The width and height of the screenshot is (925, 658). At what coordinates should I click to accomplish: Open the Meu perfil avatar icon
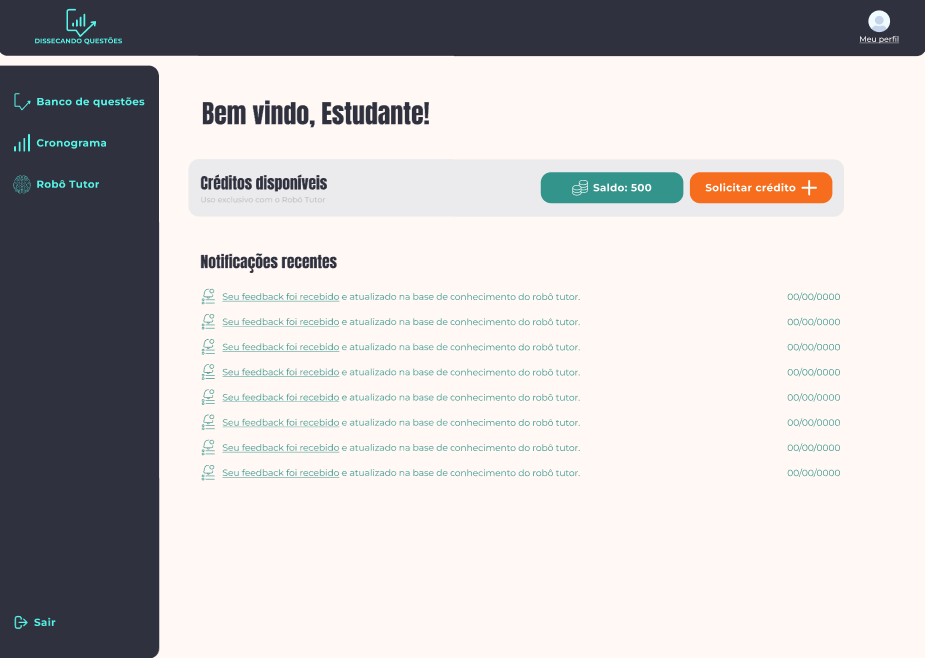[x=879, y=21]
